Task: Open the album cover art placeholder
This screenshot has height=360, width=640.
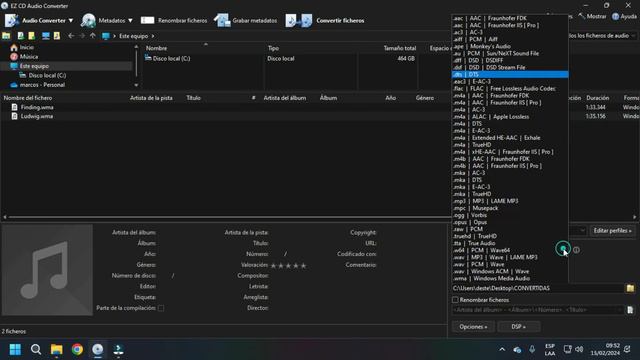Action: point(47,270)
